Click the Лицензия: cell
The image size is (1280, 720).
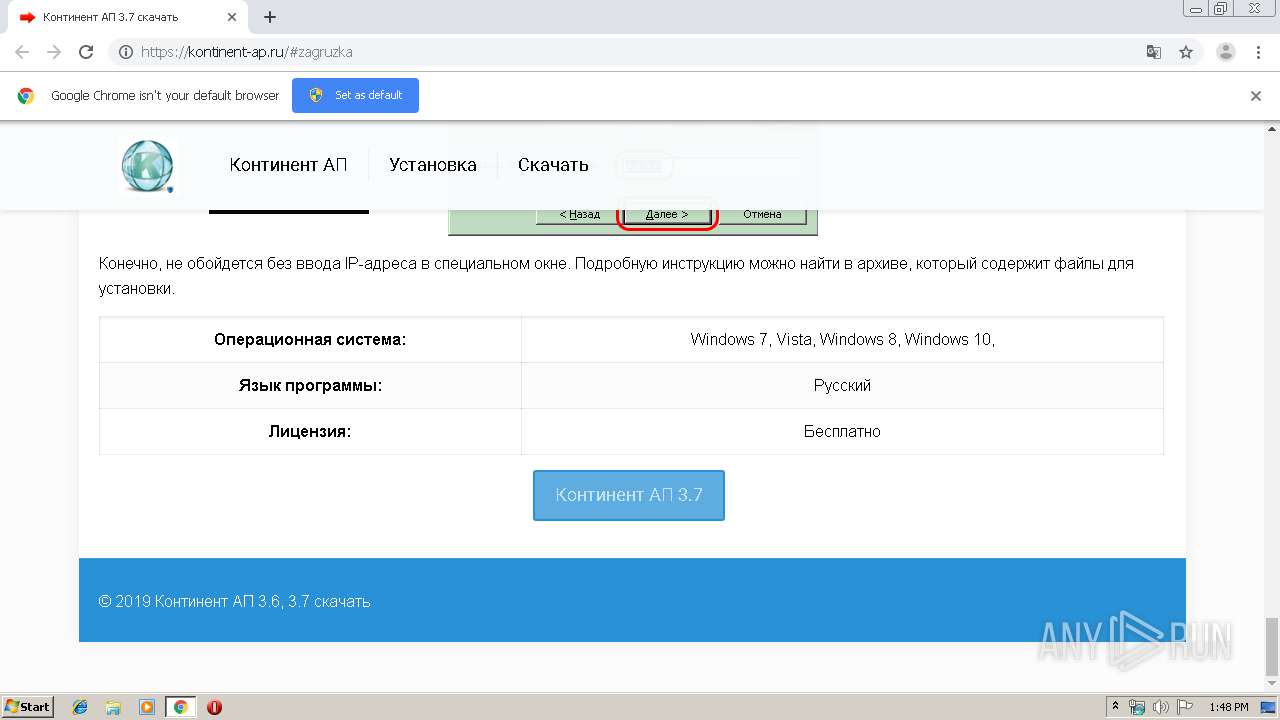click(310, 432)
